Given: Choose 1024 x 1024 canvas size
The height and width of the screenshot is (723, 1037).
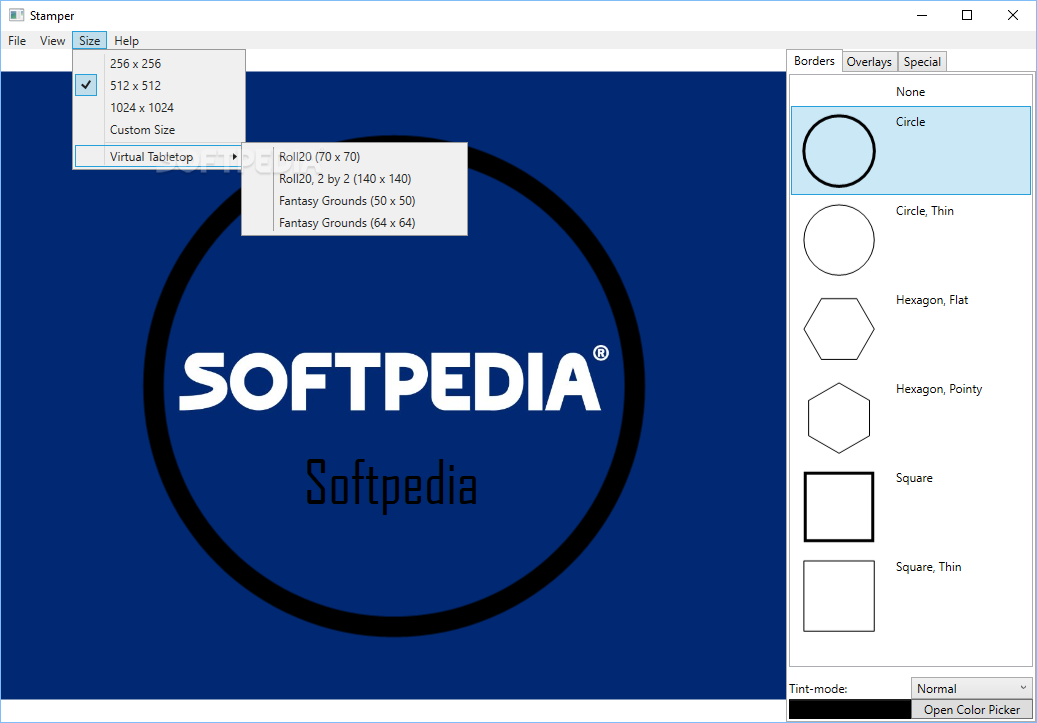Looking at the screenshot, I should pos(159,107).
